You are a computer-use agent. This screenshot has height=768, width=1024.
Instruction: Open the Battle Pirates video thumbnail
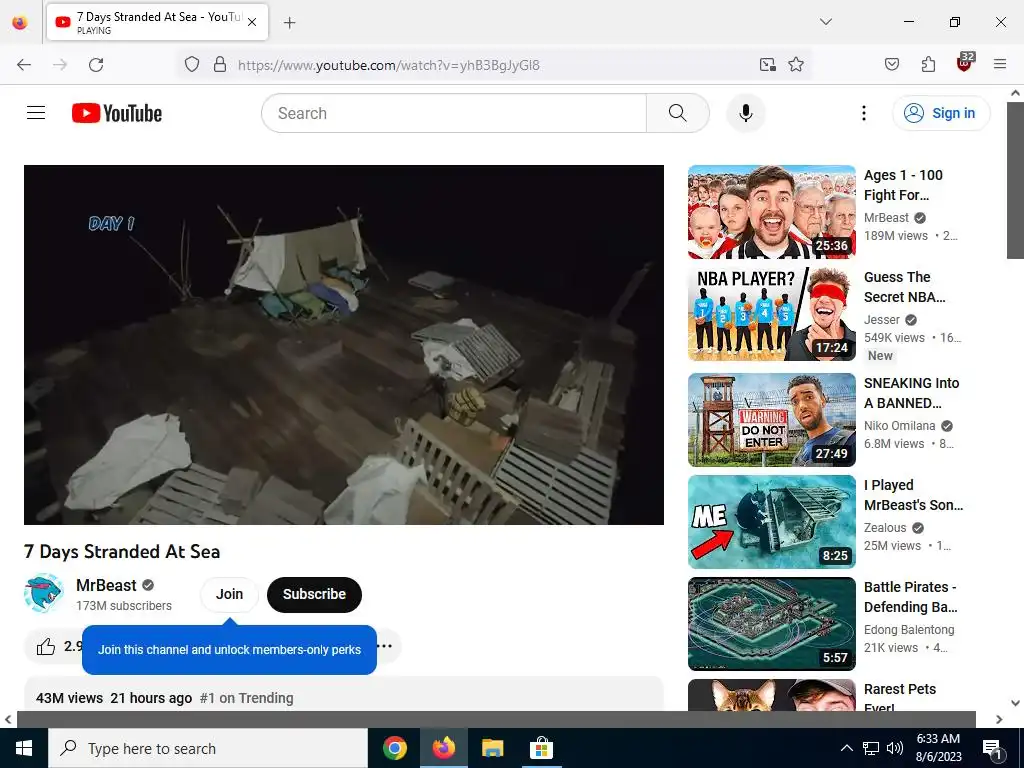(771, 624)
